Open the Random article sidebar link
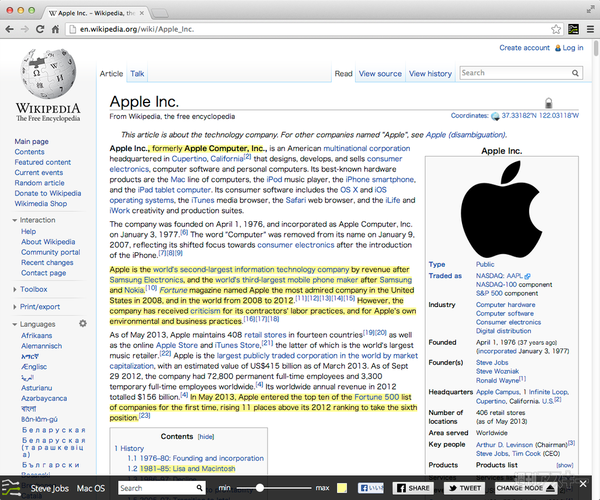The height and width of the screenshot is (500, 600). tap(39, 183)
